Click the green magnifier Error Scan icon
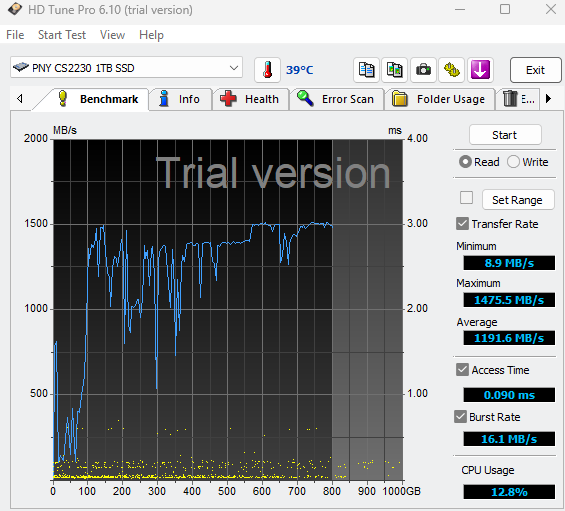 point(305,98)
